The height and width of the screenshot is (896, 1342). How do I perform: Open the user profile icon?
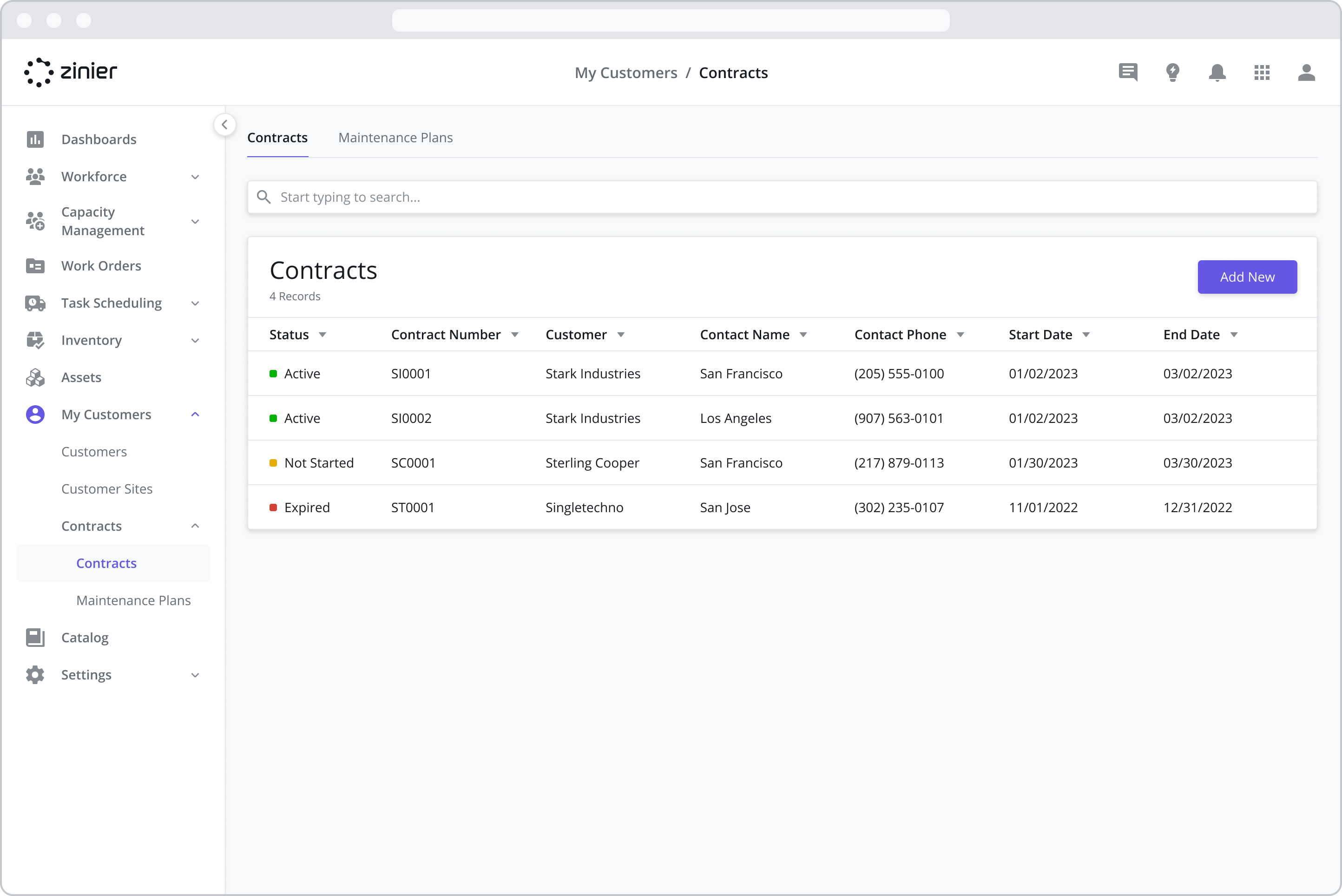pos(1306,72)
